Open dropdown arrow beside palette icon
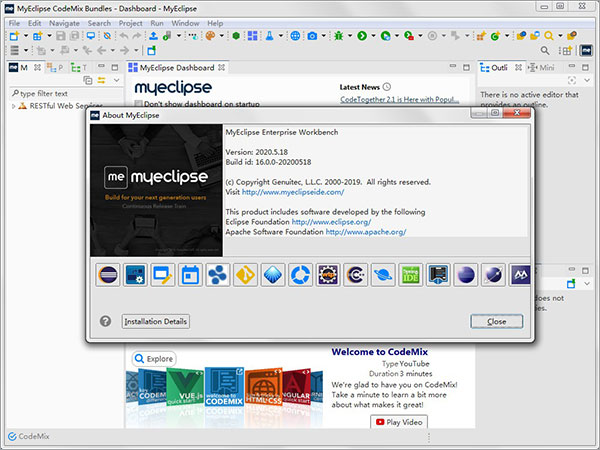The height and width of the screenshot is (450, 600). tap(221, 36)
